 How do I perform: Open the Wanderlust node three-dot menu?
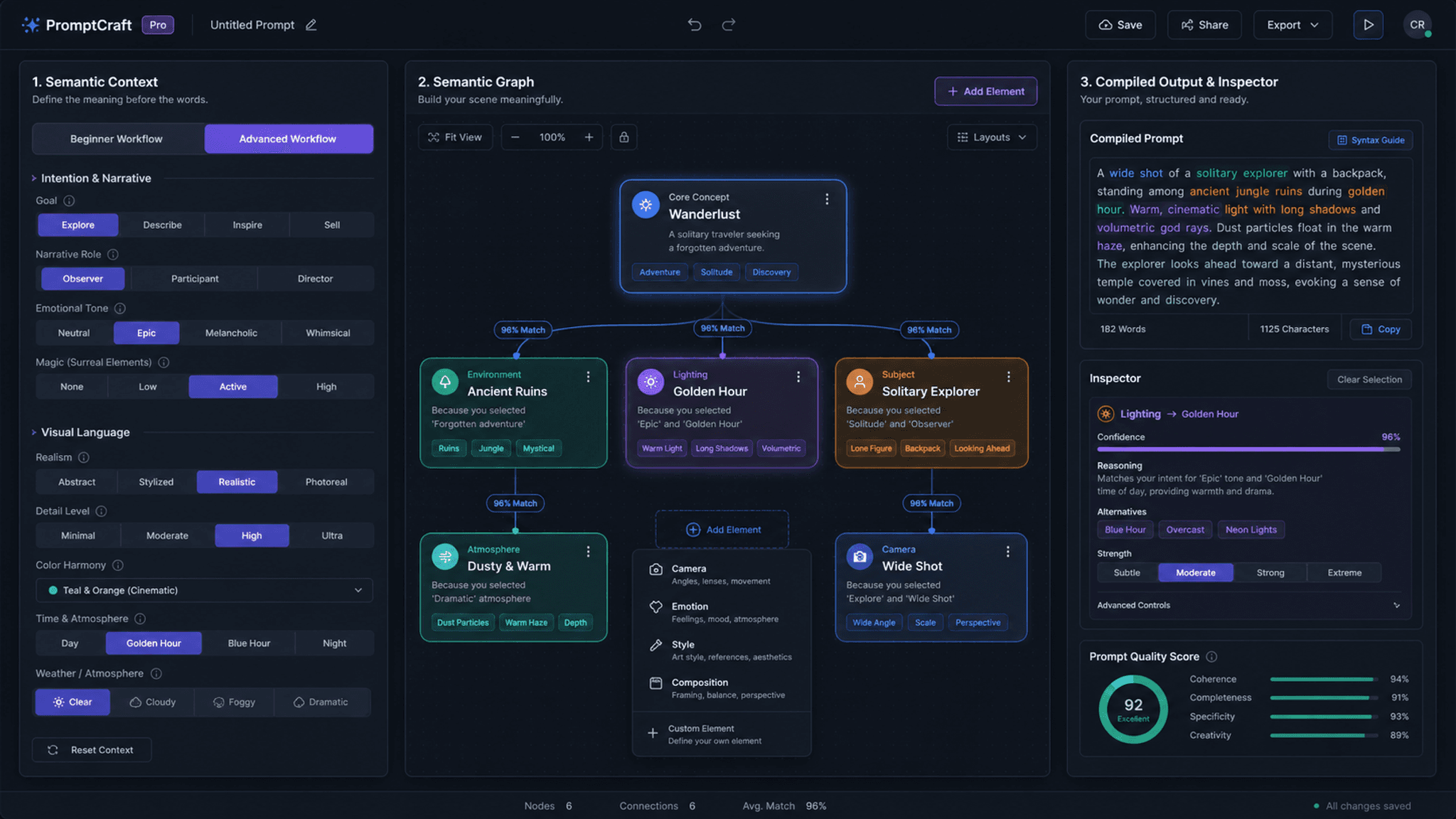tap(827, 199)
